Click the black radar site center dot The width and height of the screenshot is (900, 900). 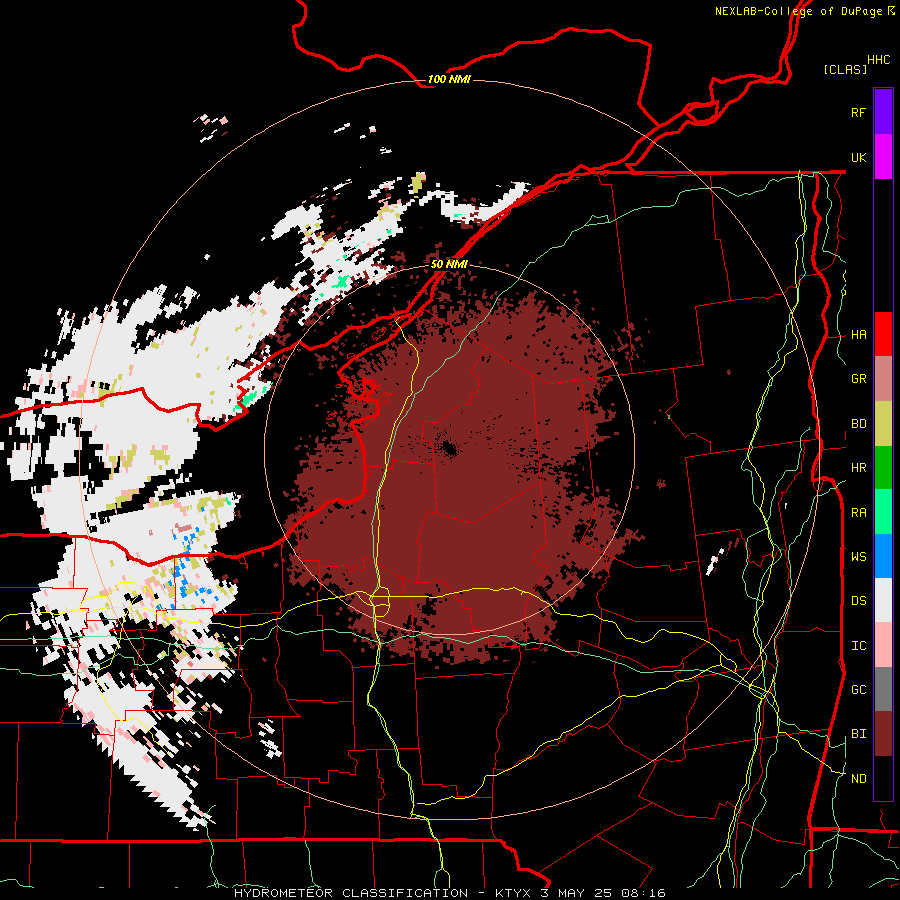[x=449, y=449]
